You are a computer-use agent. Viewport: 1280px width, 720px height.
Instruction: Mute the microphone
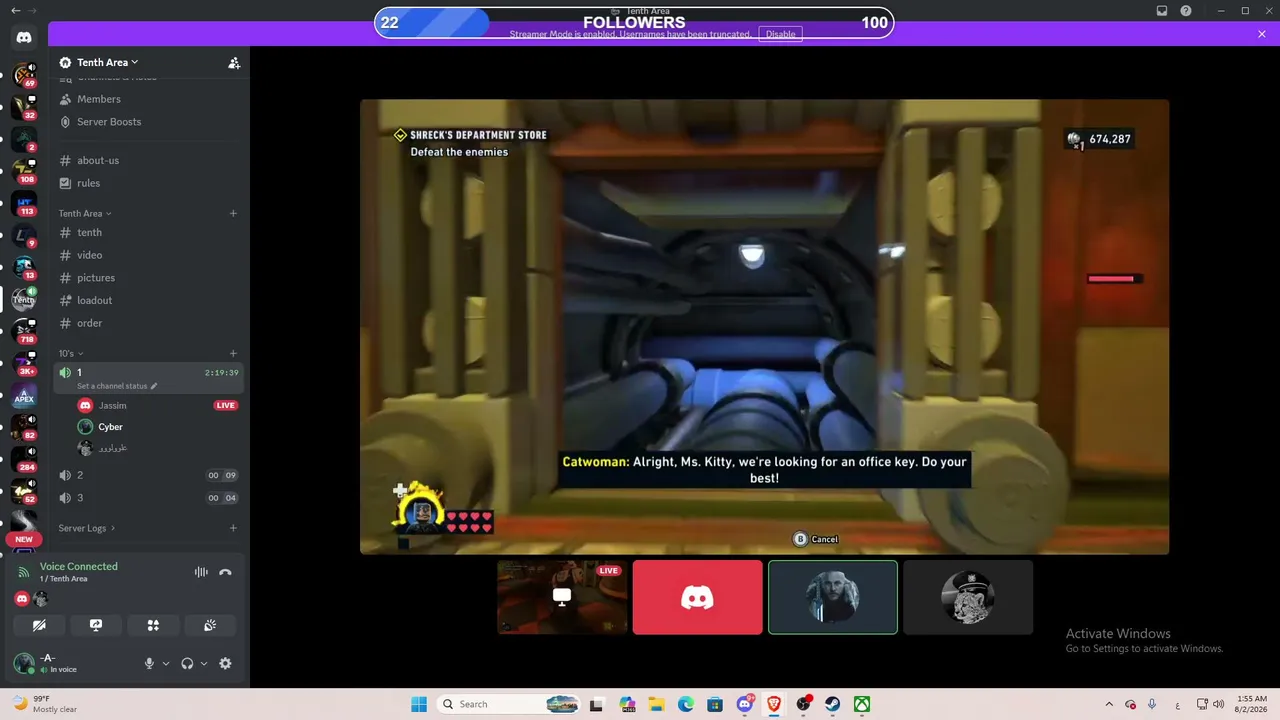[x=149, y=663]
